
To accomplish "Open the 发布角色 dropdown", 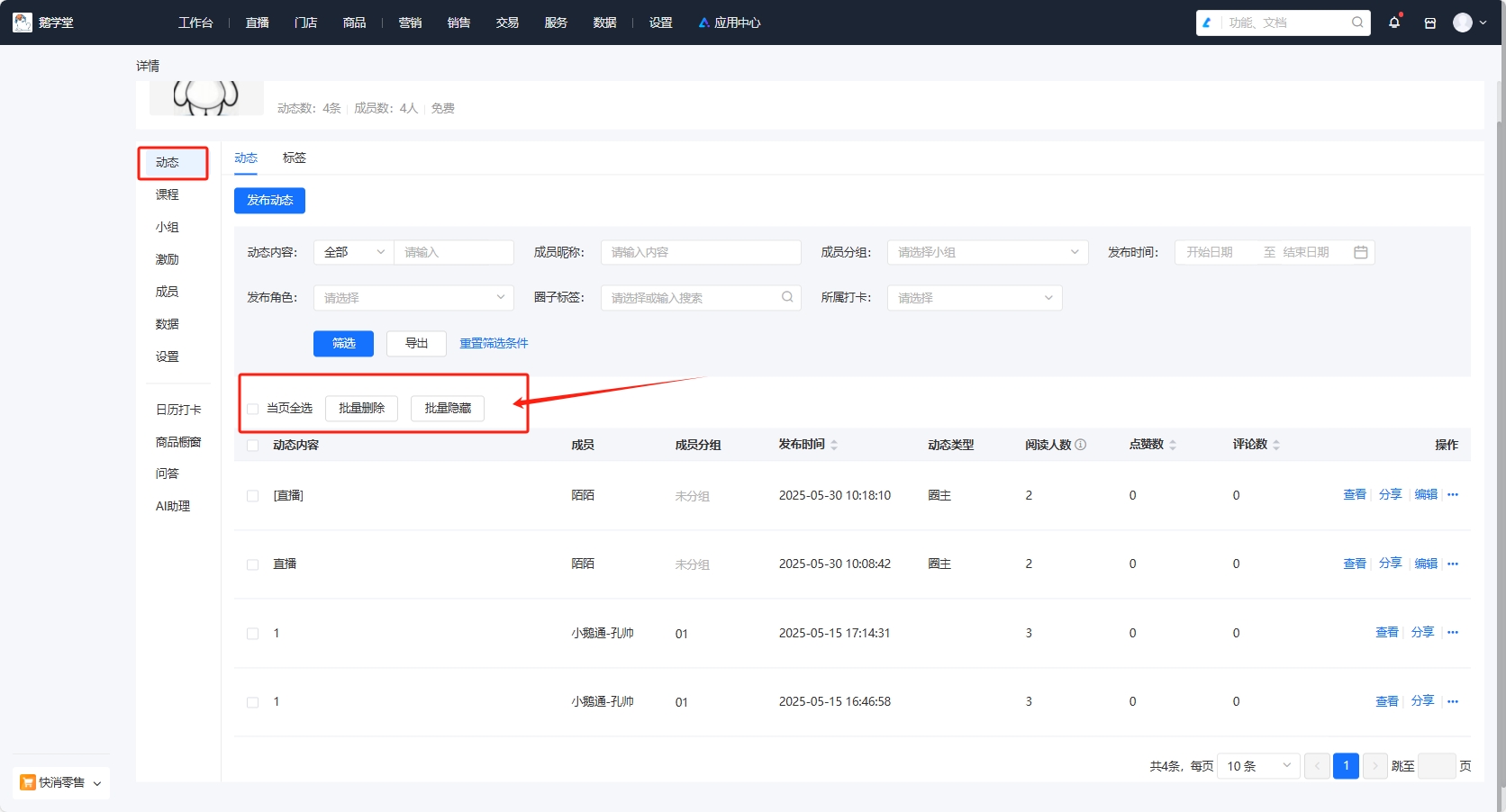I will click(x=413, y=298).
